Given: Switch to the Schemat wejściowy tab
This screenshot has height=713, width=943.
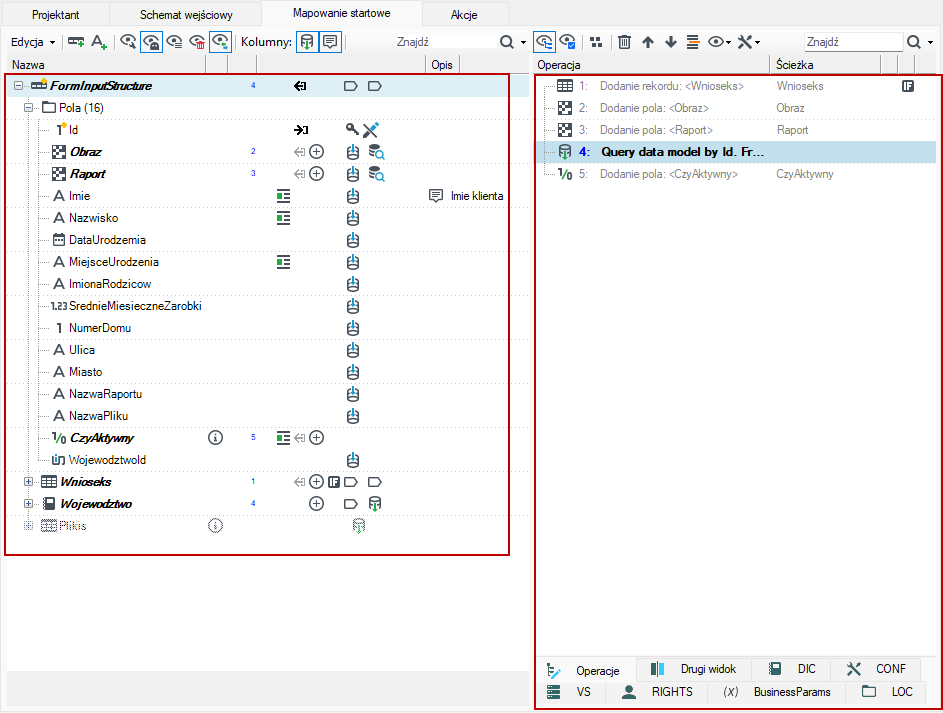Looking at the screenshot, I should [186, 15].
